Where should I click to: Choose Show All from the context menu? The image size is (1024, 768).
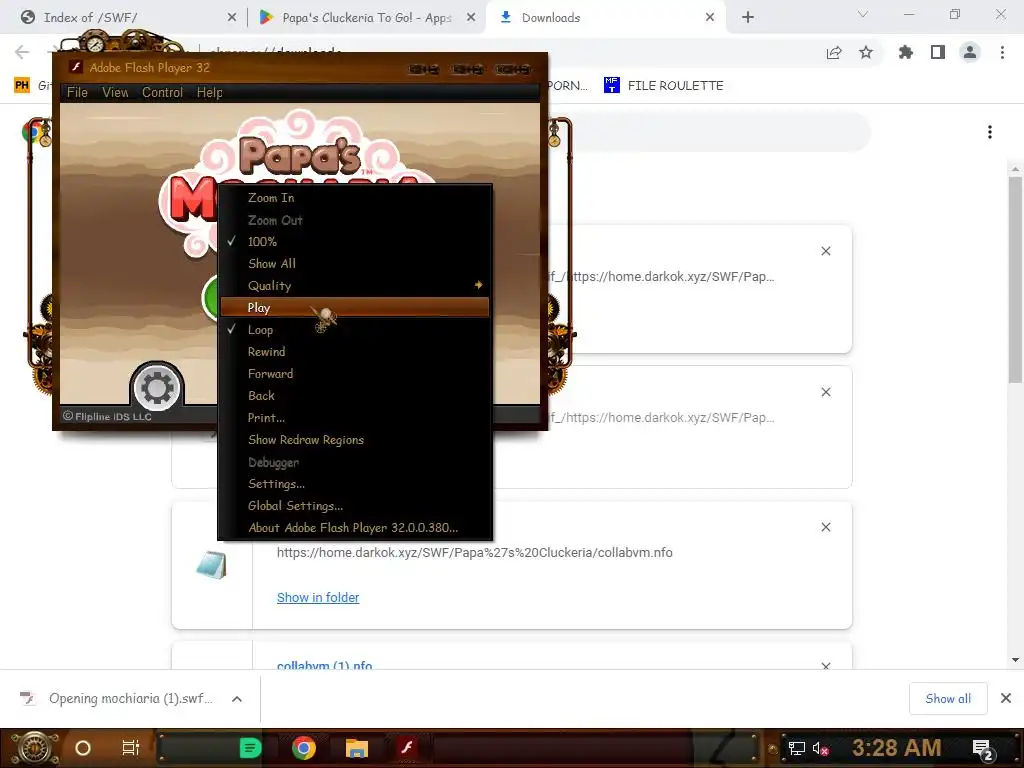click(355, 264)
